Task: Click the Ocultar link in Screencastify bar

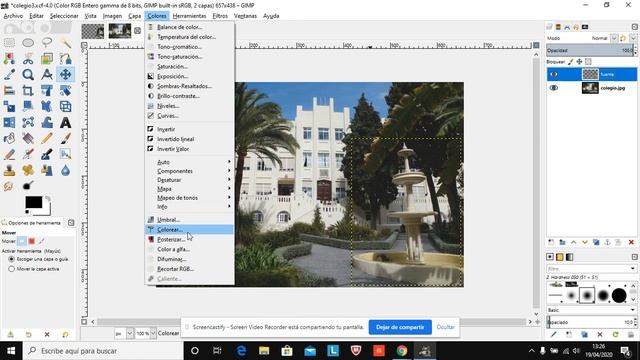Action: [445, 327]
